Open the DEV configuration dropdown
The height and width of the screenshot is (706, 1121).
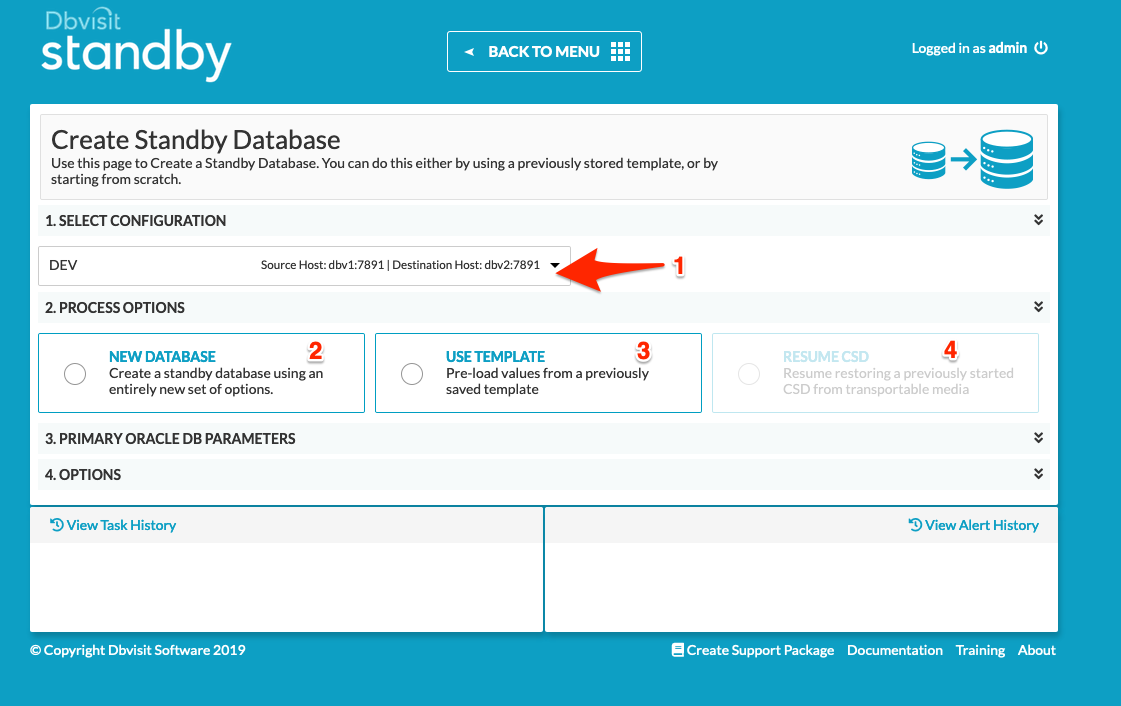coord(555,264)
